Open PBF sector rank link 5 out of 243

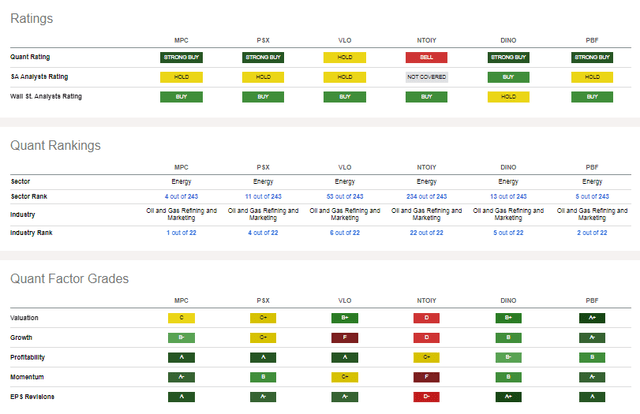click(592, 196)
